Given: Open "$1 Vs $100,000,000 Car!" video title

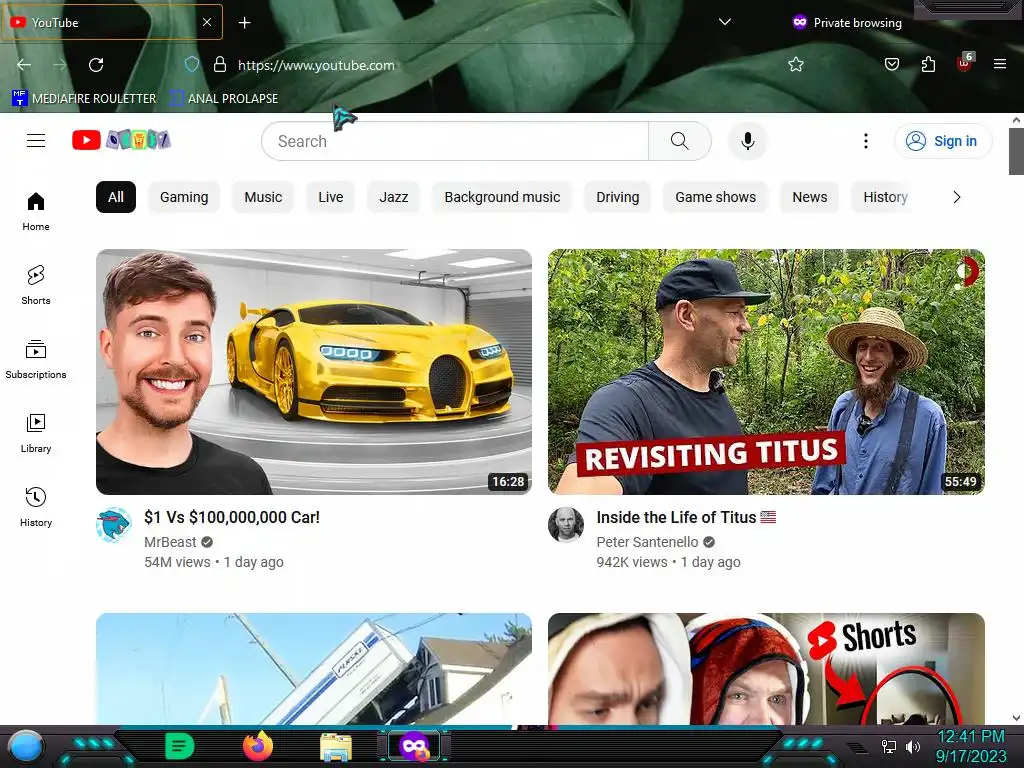Looking at the screenshot, I should (x=232, y=517).
